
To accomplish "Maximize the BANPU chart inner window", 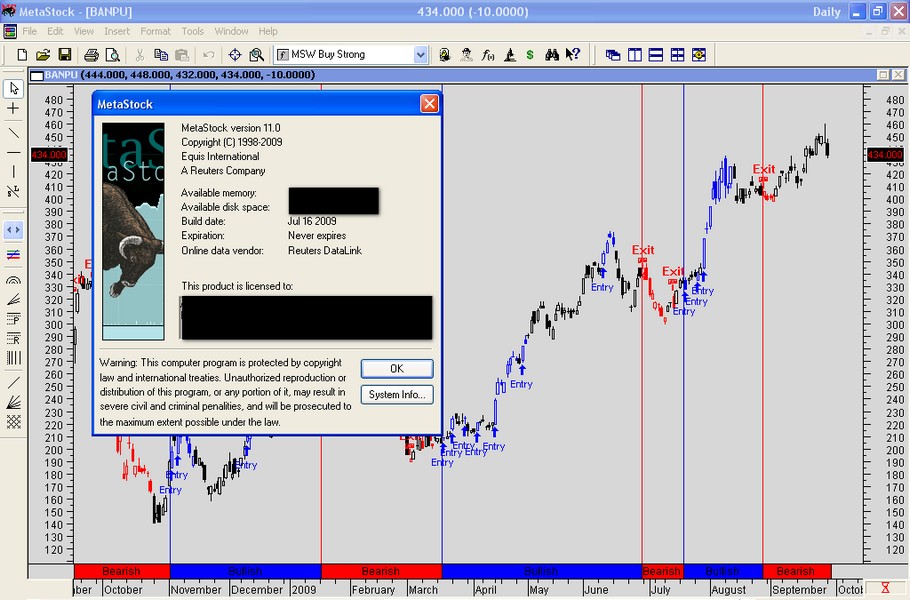I will coord(883,75).
